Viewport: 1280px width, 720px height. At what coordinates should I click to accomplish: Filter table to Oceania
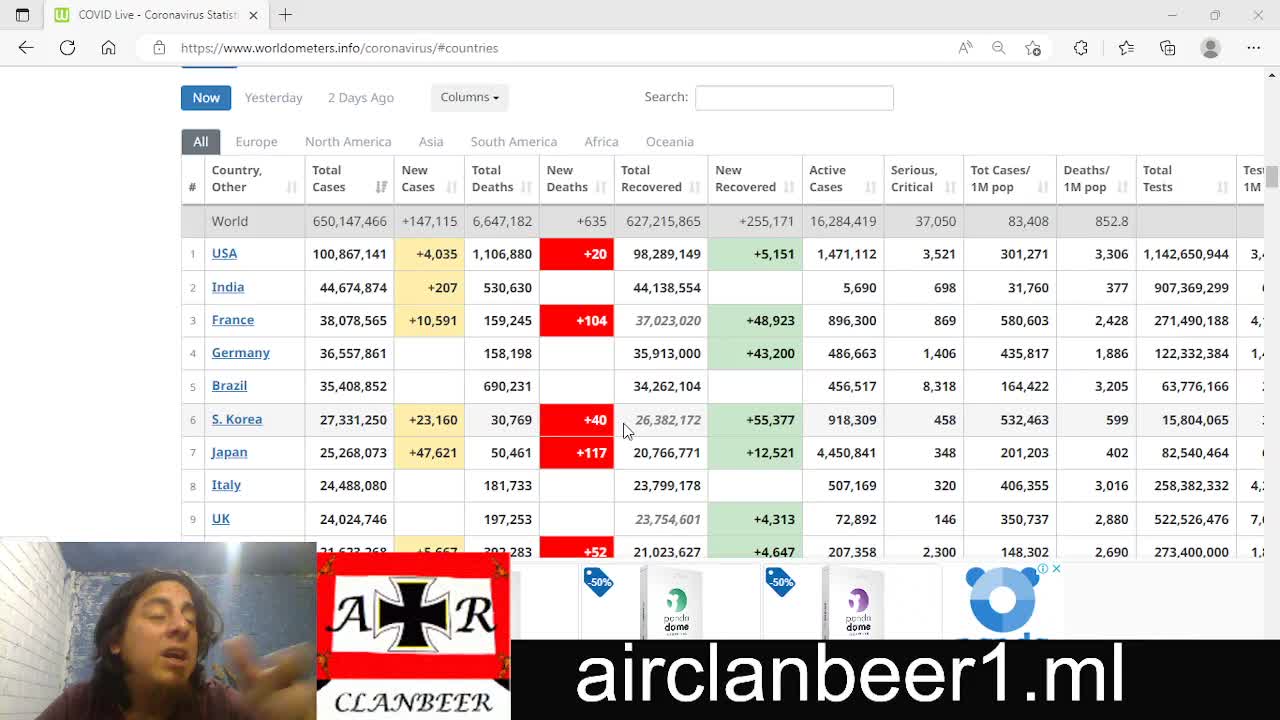669,141
